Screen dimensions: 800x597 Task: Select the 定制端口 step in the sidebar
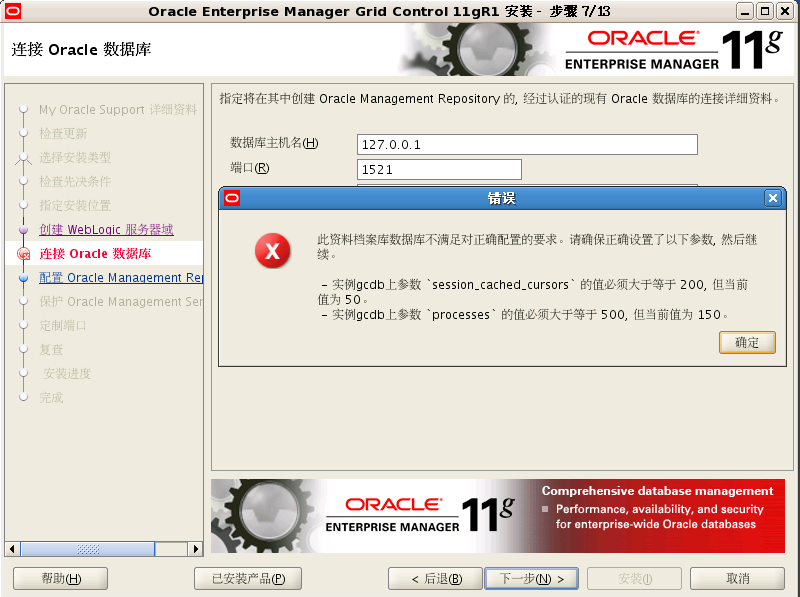pos(63,326)
